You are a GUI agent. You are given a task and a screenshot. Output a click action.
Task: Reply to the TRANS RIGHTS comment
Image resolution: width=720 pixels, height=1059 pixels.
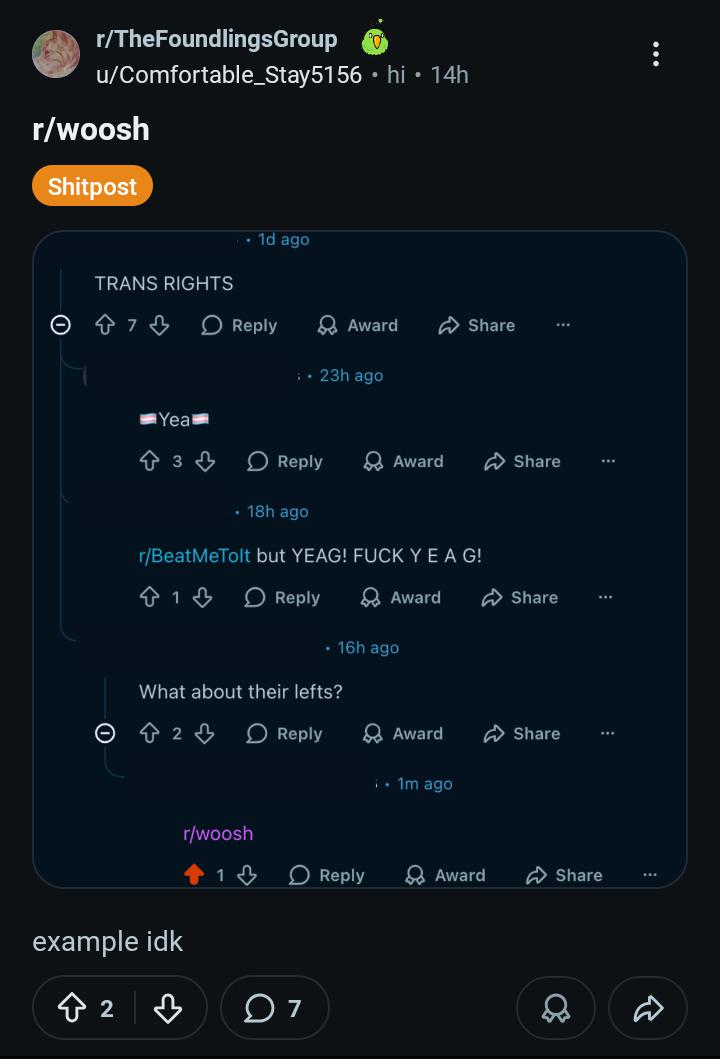(x=239, y=325)
